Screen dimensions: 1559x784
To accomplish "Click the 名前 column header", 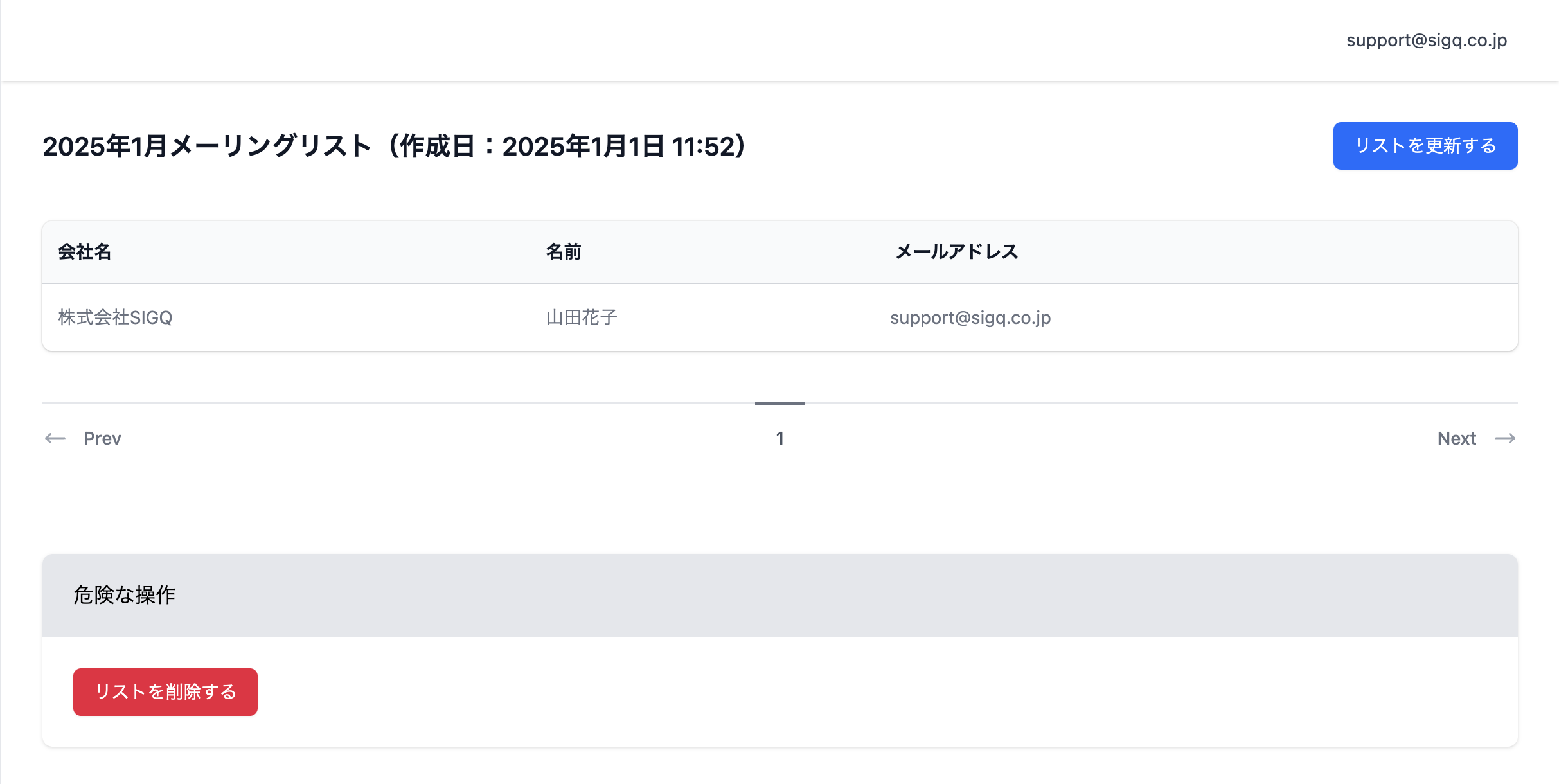I will click(564, 252).
